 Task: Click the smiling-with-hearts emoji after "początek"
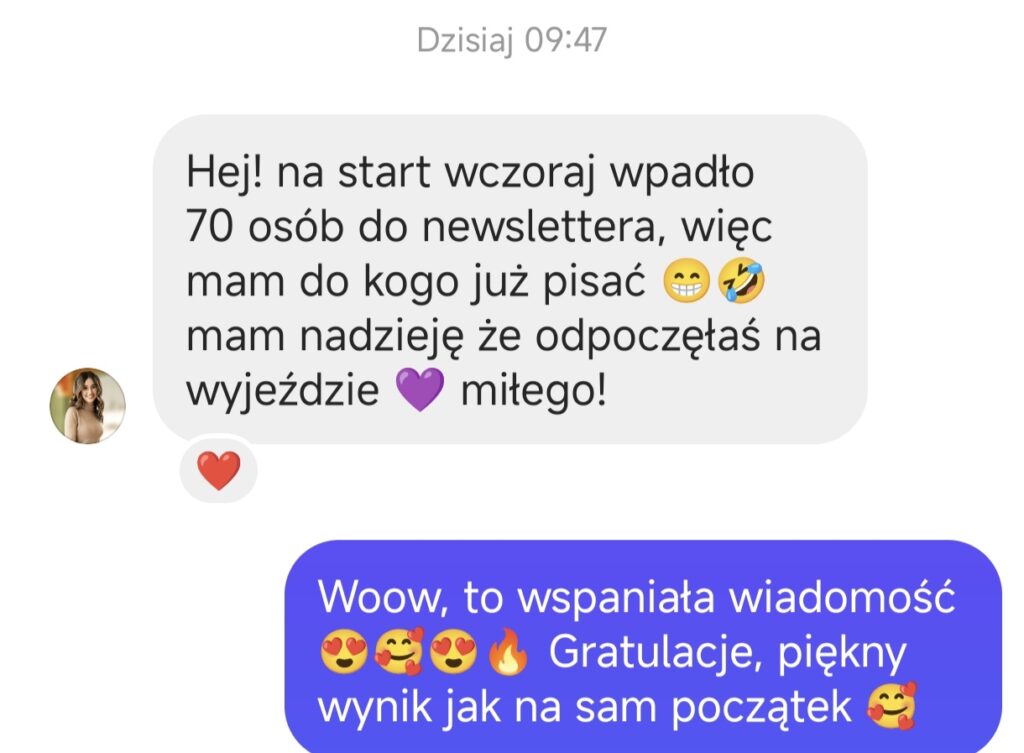tap(891, 706)
